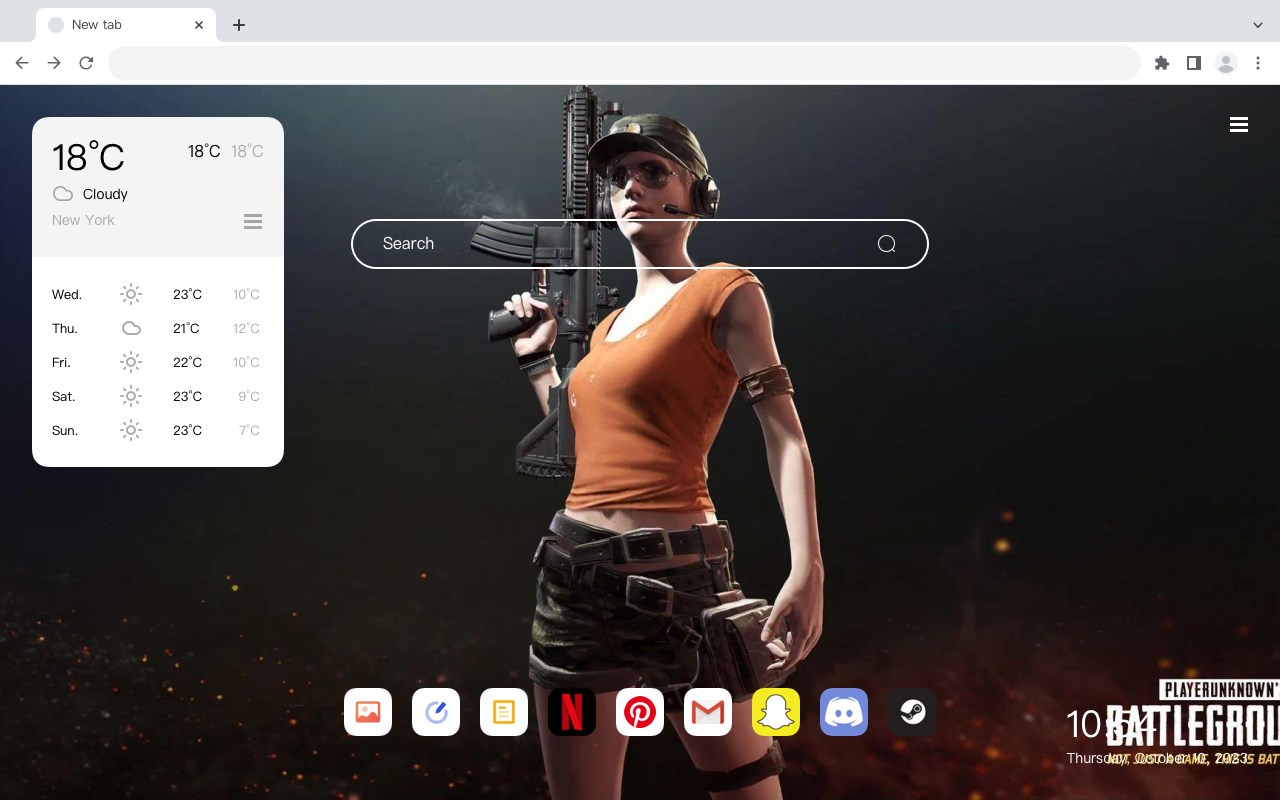Focus the Chrome address bar
This screenshot has height=800, width=1280.
pos(624,63)
